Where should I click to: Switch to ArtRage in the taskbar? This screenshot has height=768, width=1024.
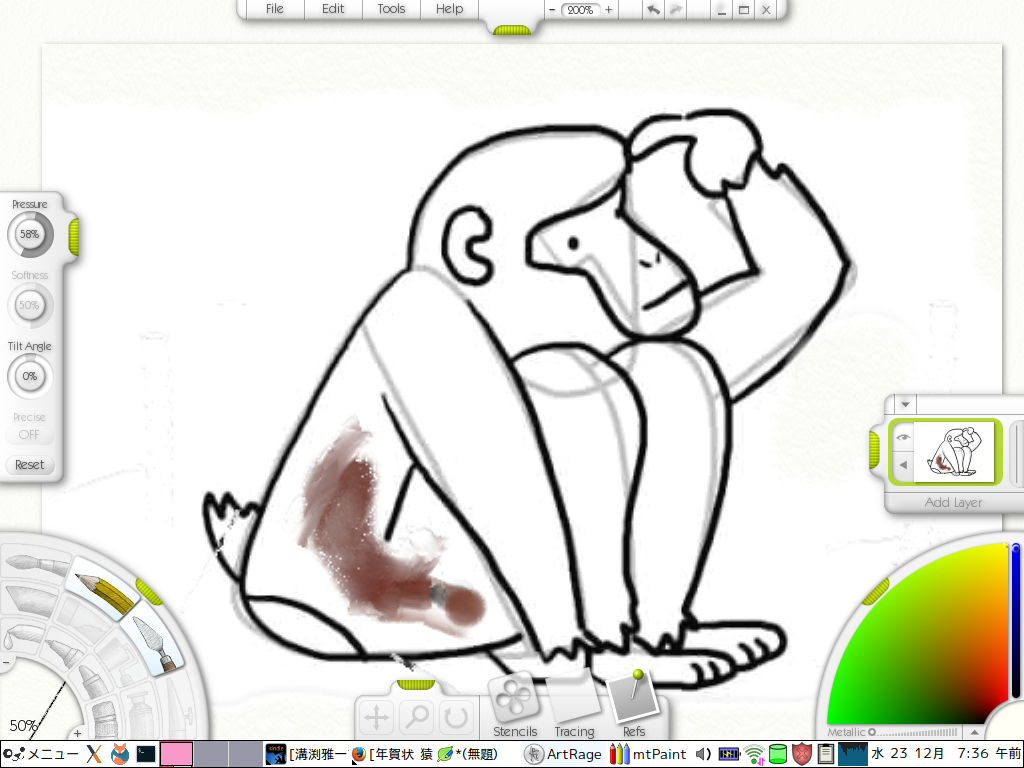click(x=563, y=754)
